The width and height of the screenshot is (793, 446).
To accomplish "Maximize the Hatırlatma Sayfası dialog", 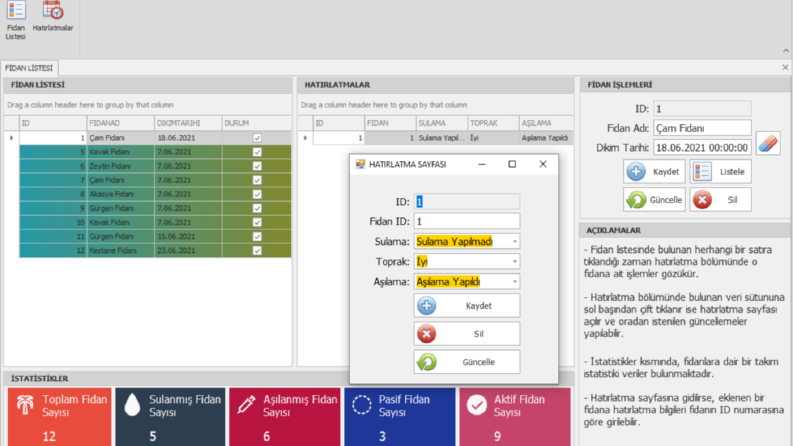I will coord(512,164).
